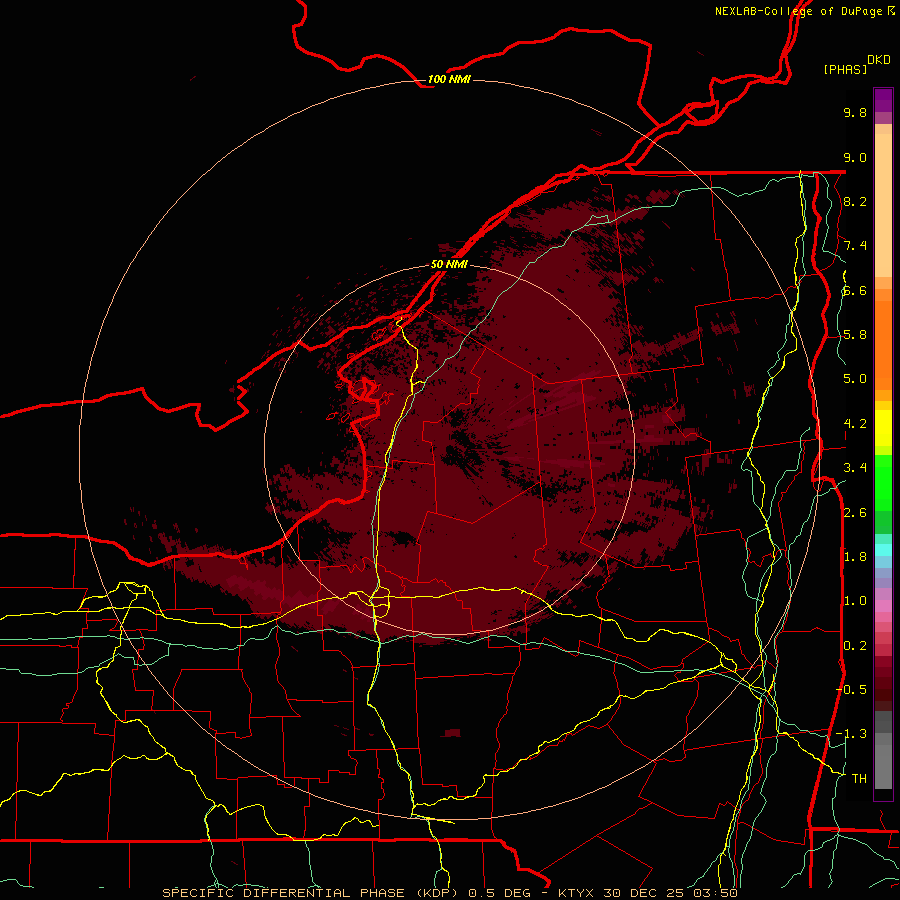Select the 9.8 value on the color scale
Image resolution: width=900 pixels, height=900 pixels.
pyautogui.click(x=855, y=112)
